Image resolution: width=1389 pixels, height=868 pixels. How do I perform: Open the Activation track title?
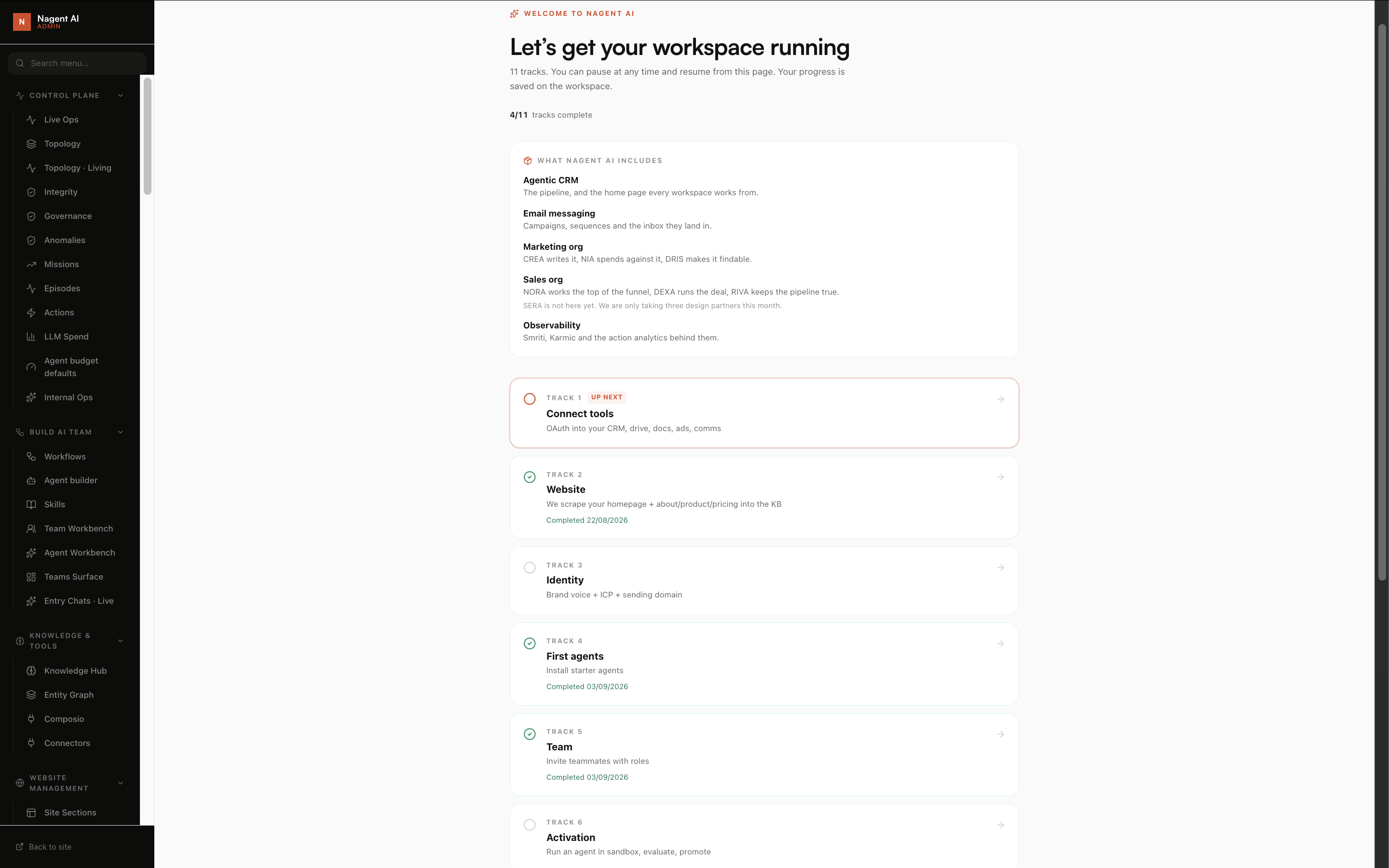click(x=571, y=838)
